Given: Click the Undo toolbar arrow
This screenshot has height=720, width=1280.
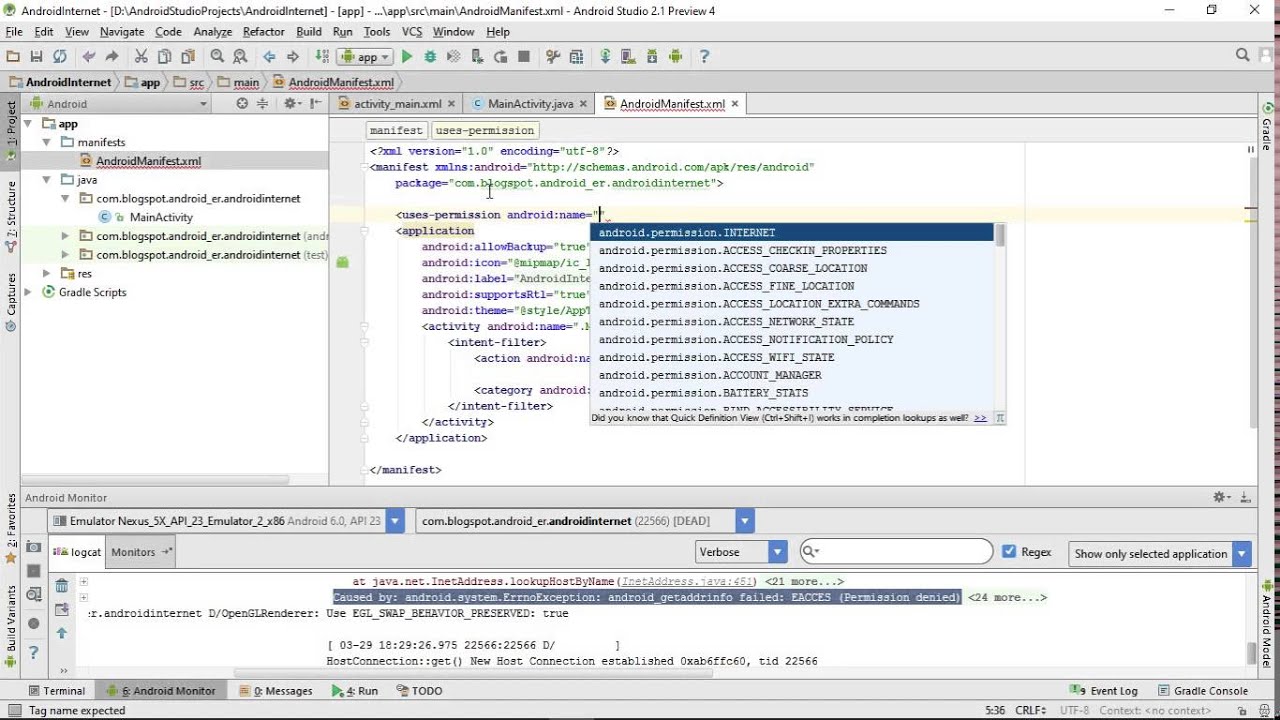Looking at the screenshot, I should [x=89, y=57].
